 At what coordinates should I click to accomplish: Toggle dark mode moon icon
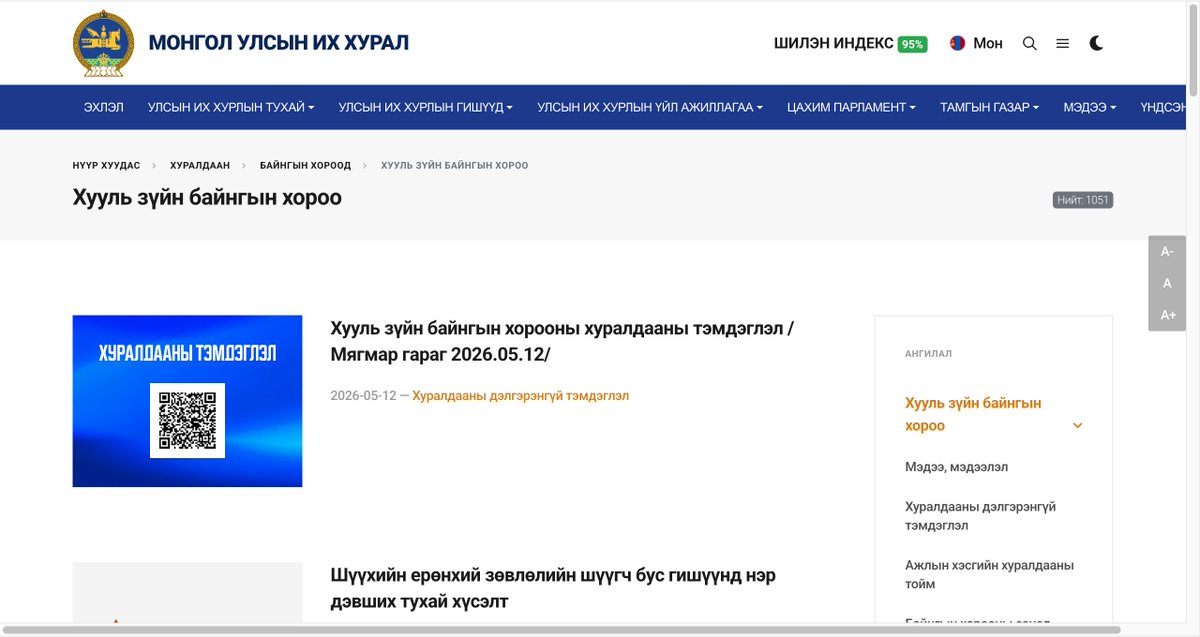tap(1096, 43)
